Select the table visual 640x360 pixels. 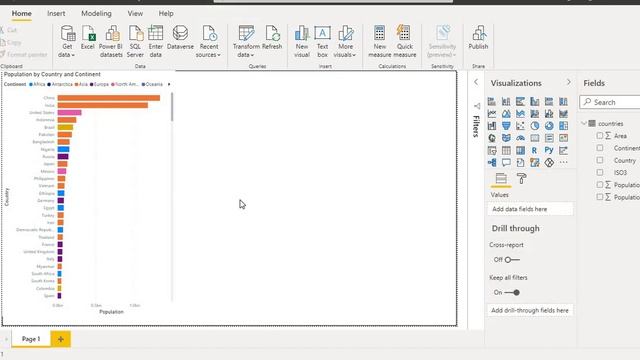(x=506, y=150)
